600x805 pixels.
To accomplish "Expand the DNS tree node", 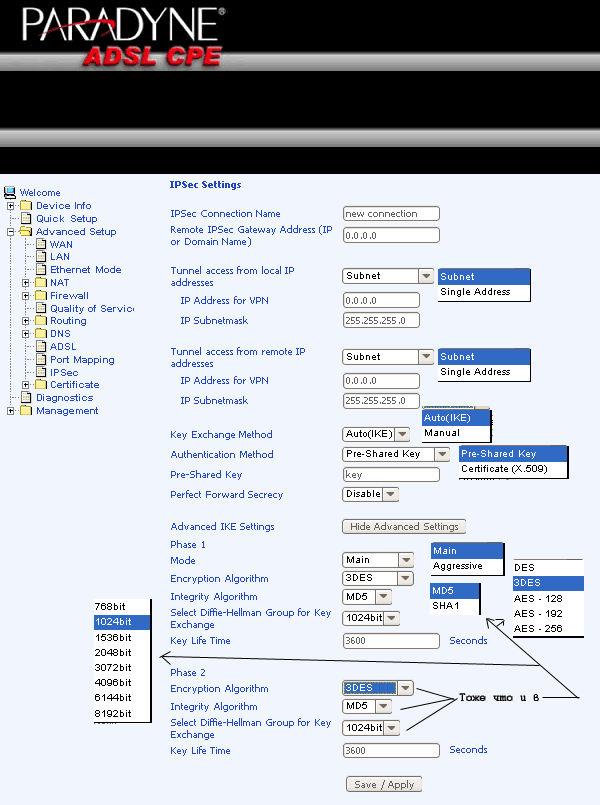I will click(26, 334).
